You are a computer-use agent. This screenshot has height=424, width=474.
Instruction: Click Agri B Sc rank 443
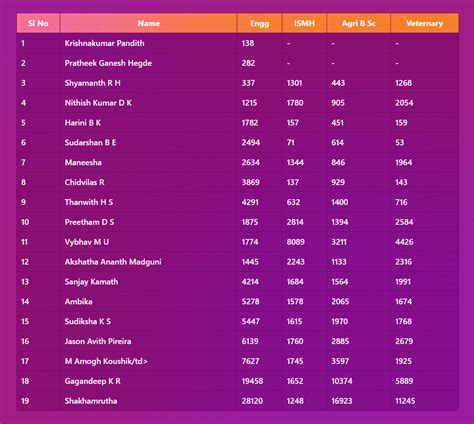tap(338, 83)
